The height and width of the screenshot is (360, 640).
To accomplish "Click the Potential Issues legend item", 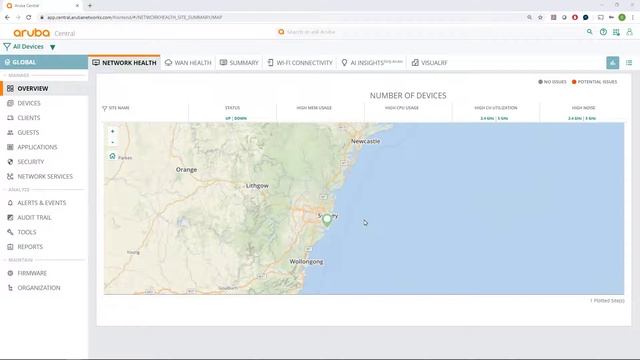I will (x=594, y=82).
